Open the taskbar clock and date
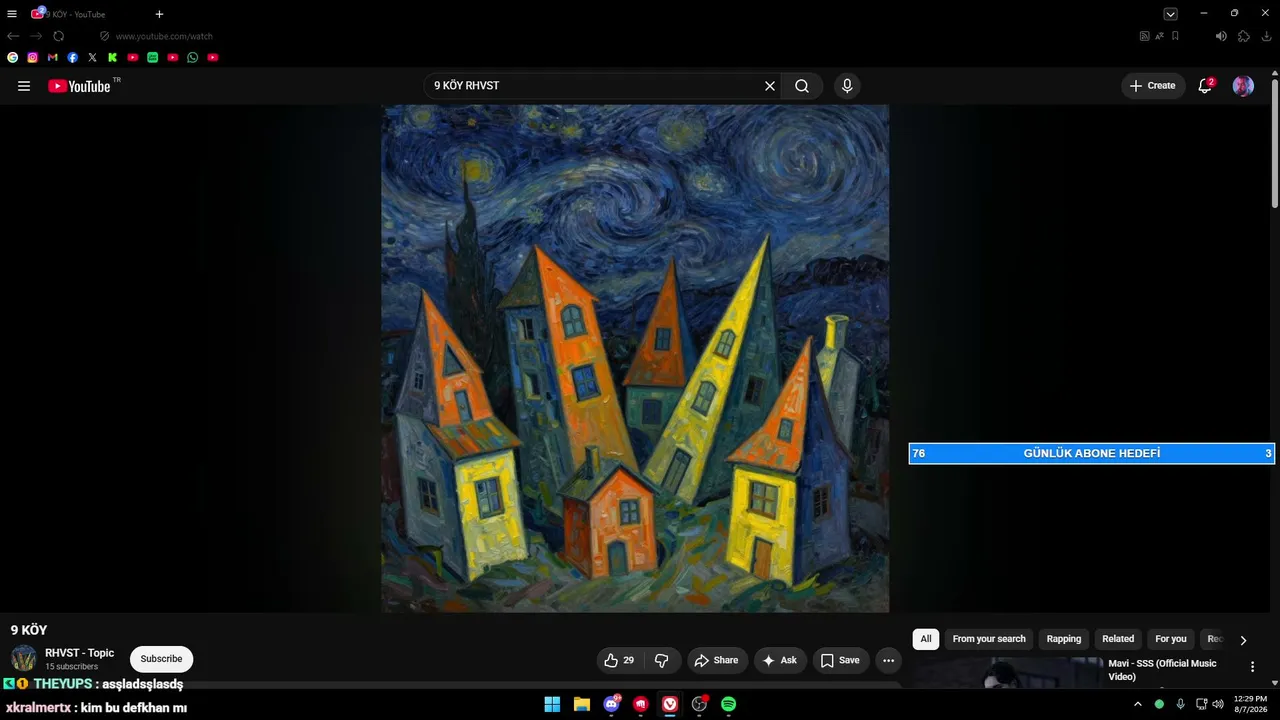Viewport: 1280px width, 720px height. [1250, 704]
